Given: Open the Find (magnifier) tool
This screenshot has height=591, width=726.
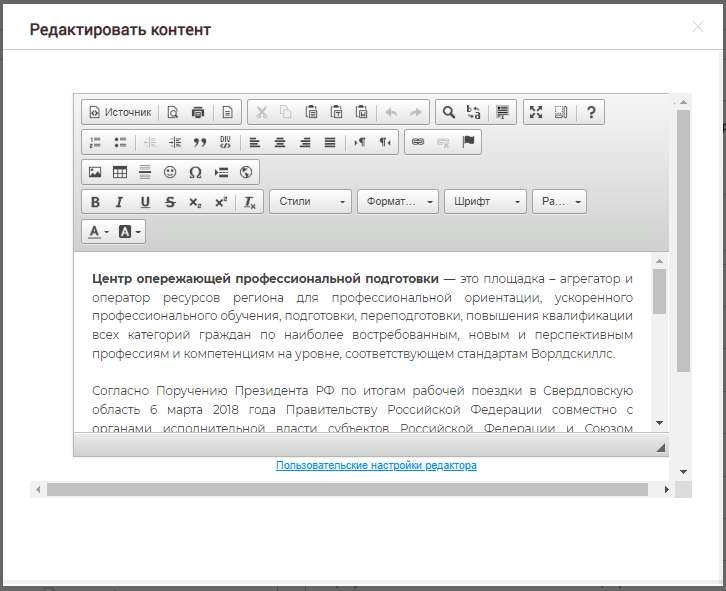Looking at the screenshot, I should (x=449, y=113).
